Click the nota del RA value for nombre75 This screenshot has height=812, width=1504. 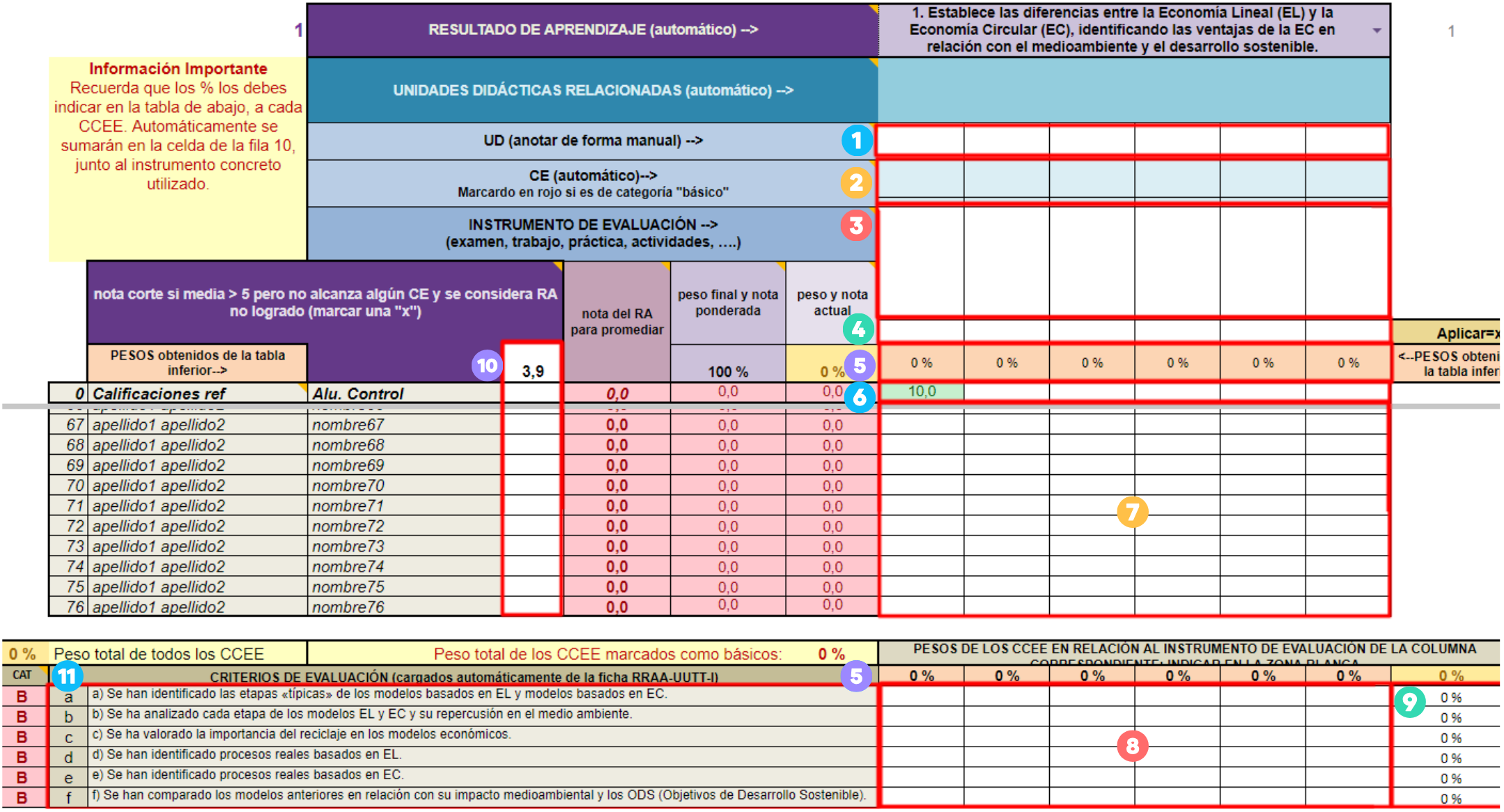tap(617, 586)
